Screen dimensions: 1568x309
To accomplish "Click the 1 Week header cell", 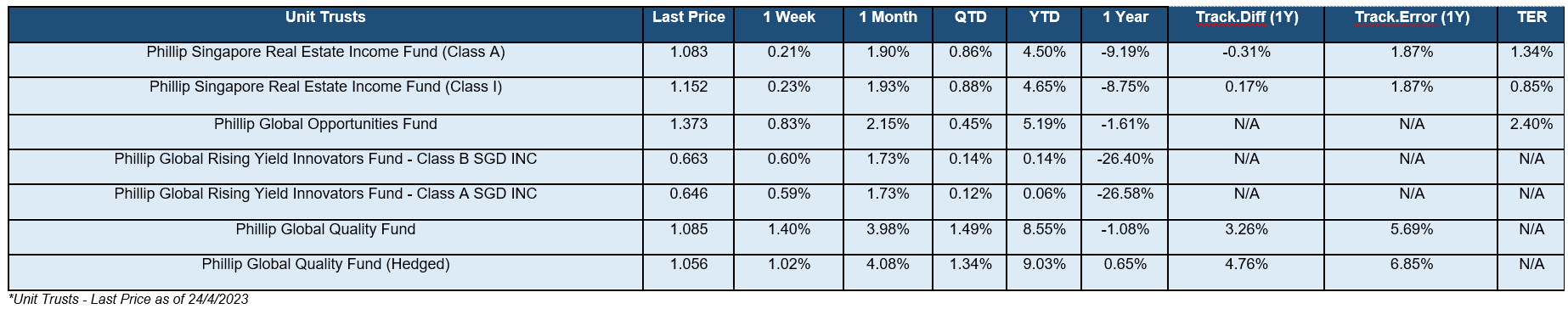I will 789,24.
